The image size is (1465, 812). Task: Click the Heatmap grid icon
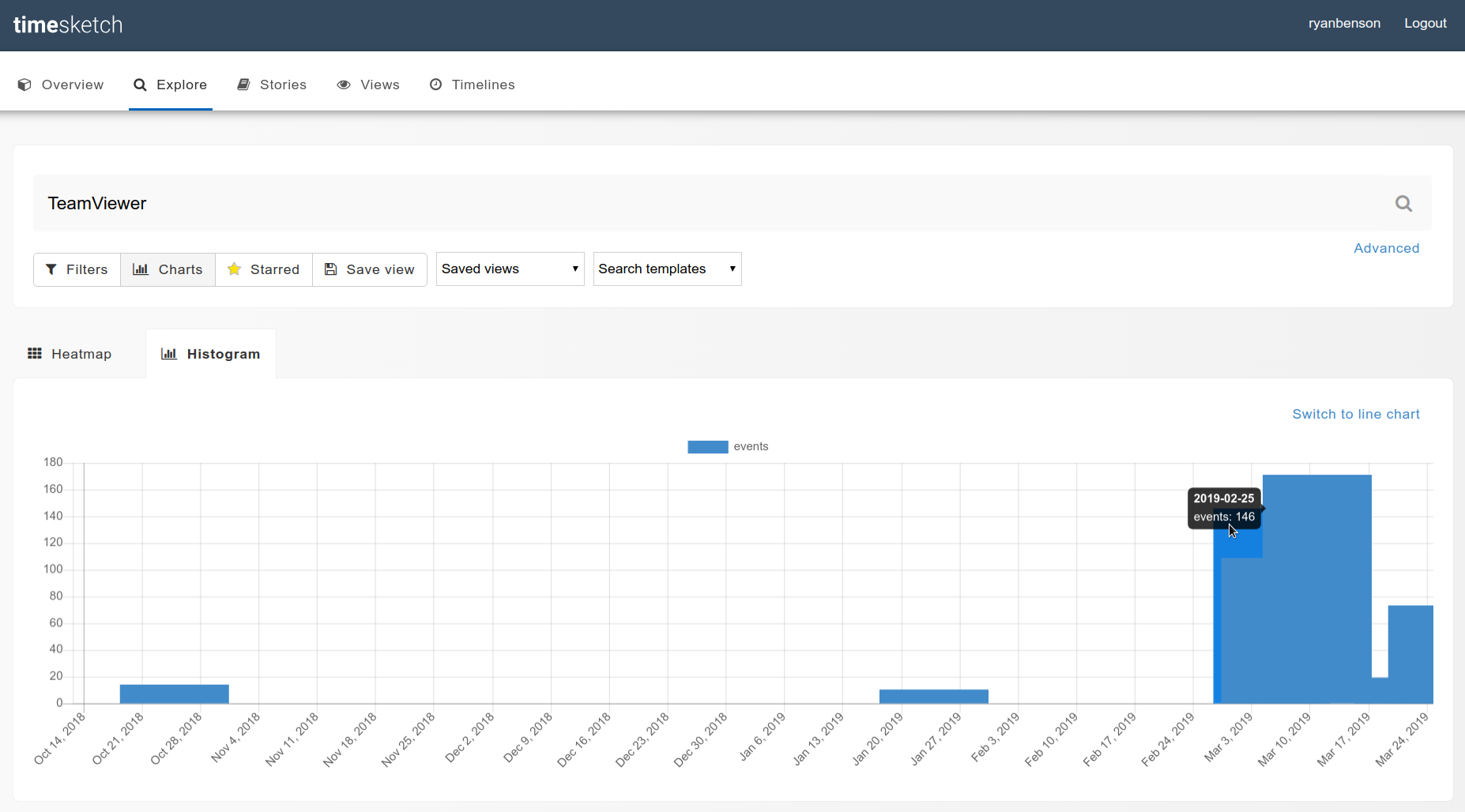pyautogui.click(x=35, y=354)
